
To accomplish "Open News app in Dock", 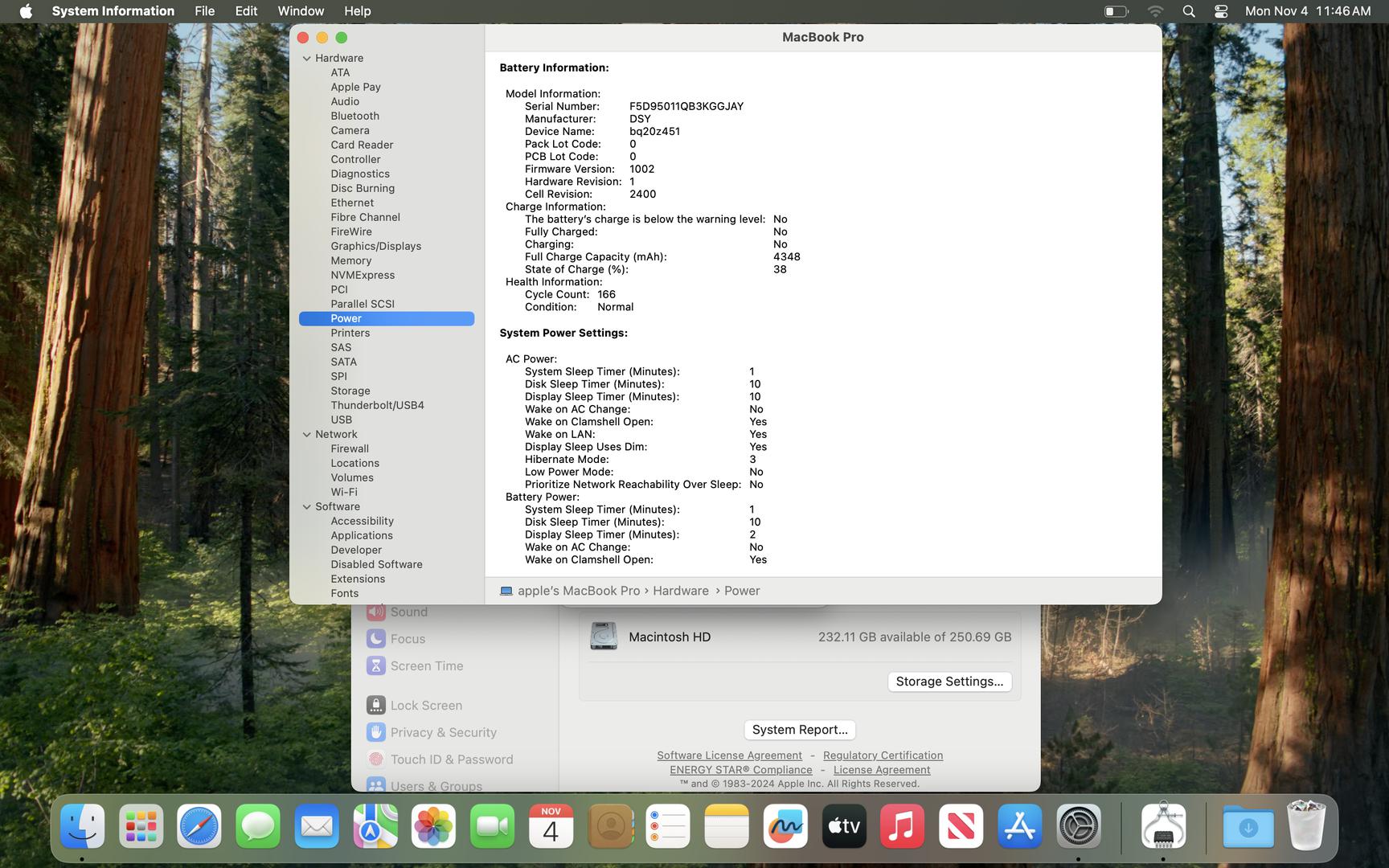I will pyautogui.click(x=961, y=826).
